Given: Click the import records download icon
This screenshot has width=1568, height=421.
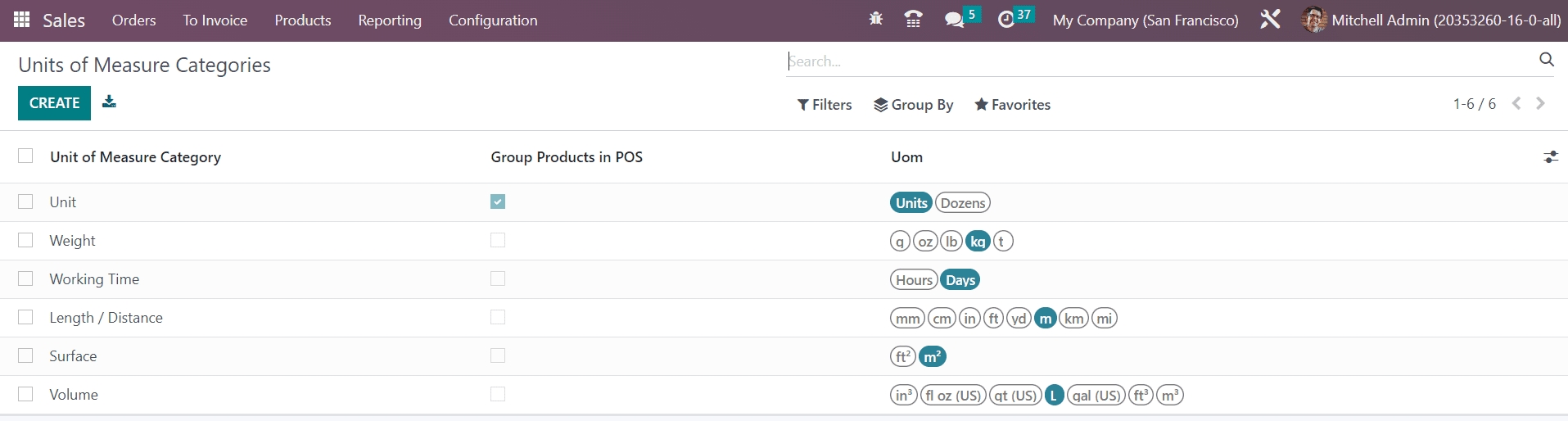Looking at the screenshot, I should tap(109, 102).
